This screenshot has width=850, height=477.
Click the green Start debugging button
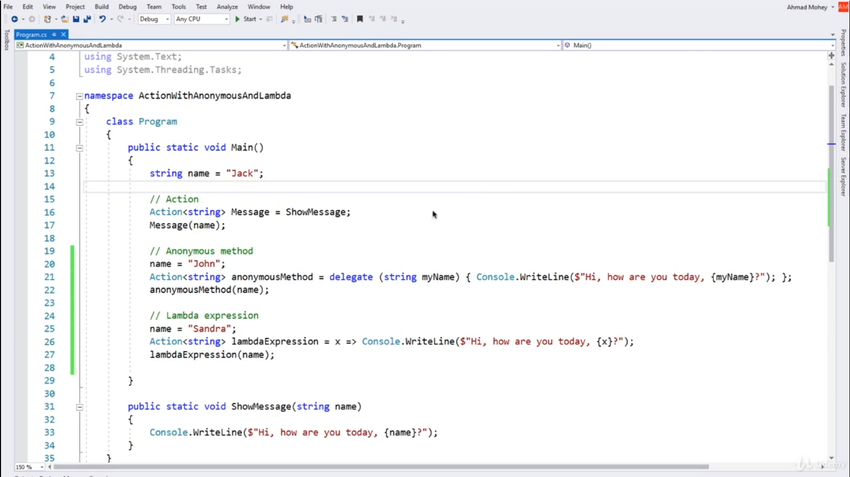246,19
